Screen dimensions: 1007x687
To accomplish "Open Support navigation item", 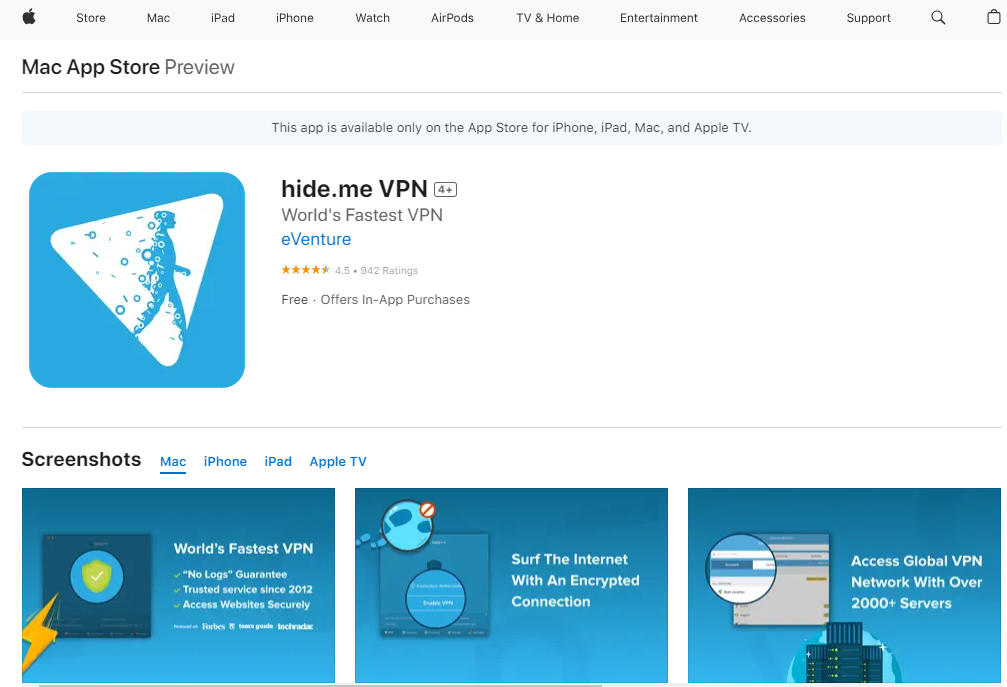I will [x=868, y=18].
